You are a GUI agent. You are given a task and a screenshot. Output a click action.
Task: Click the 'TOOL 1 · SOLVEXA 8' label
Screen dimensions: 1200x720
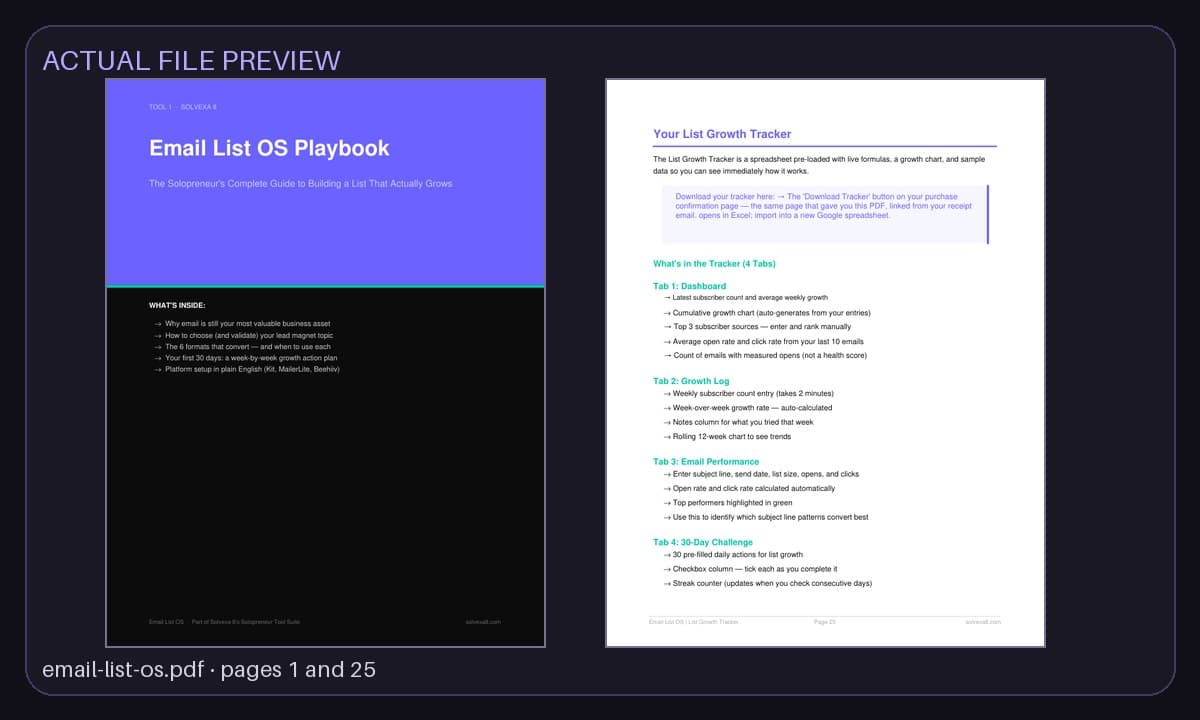click(183, 106)
